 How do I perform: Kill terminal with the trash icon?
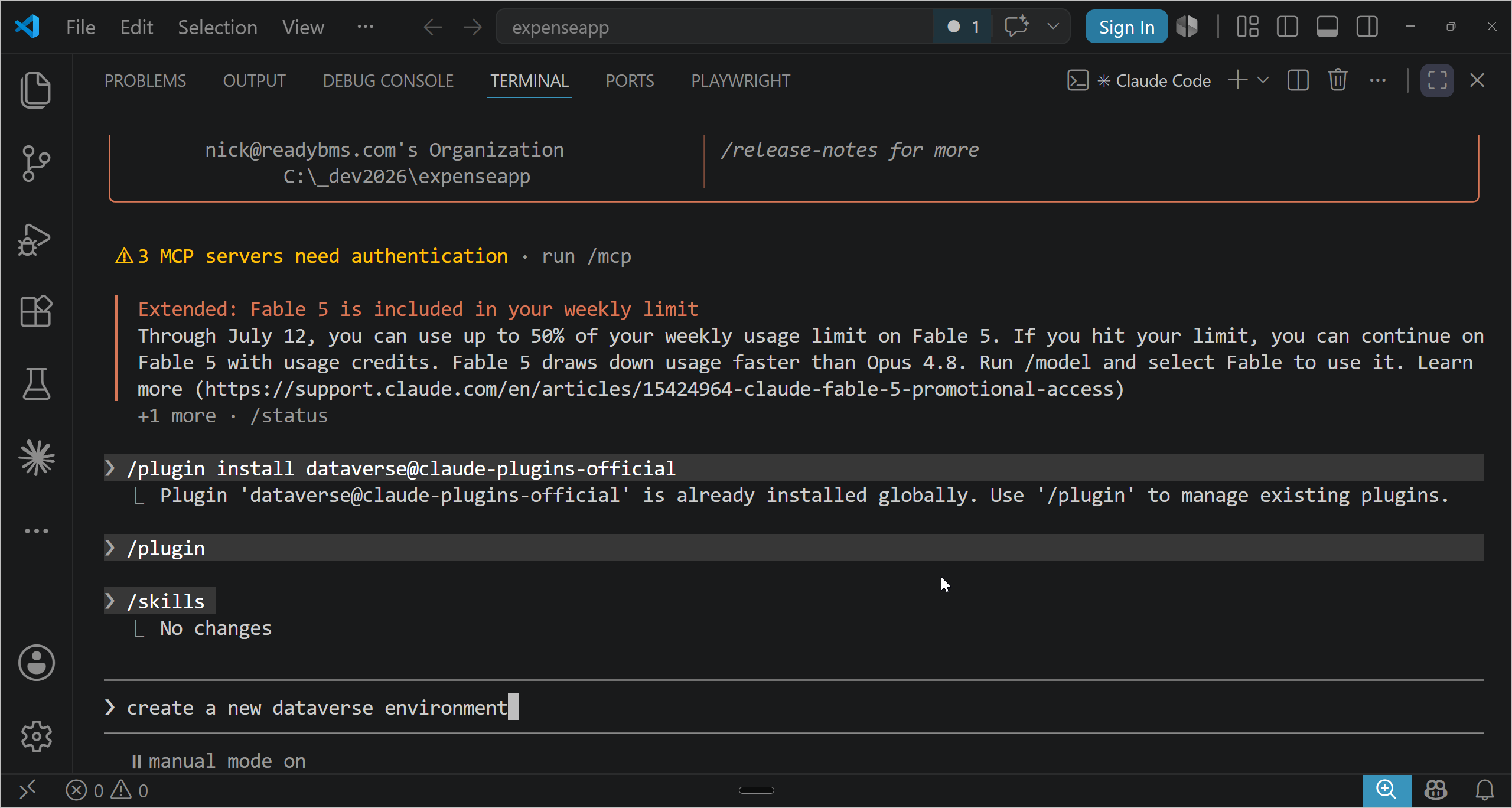1338,80
